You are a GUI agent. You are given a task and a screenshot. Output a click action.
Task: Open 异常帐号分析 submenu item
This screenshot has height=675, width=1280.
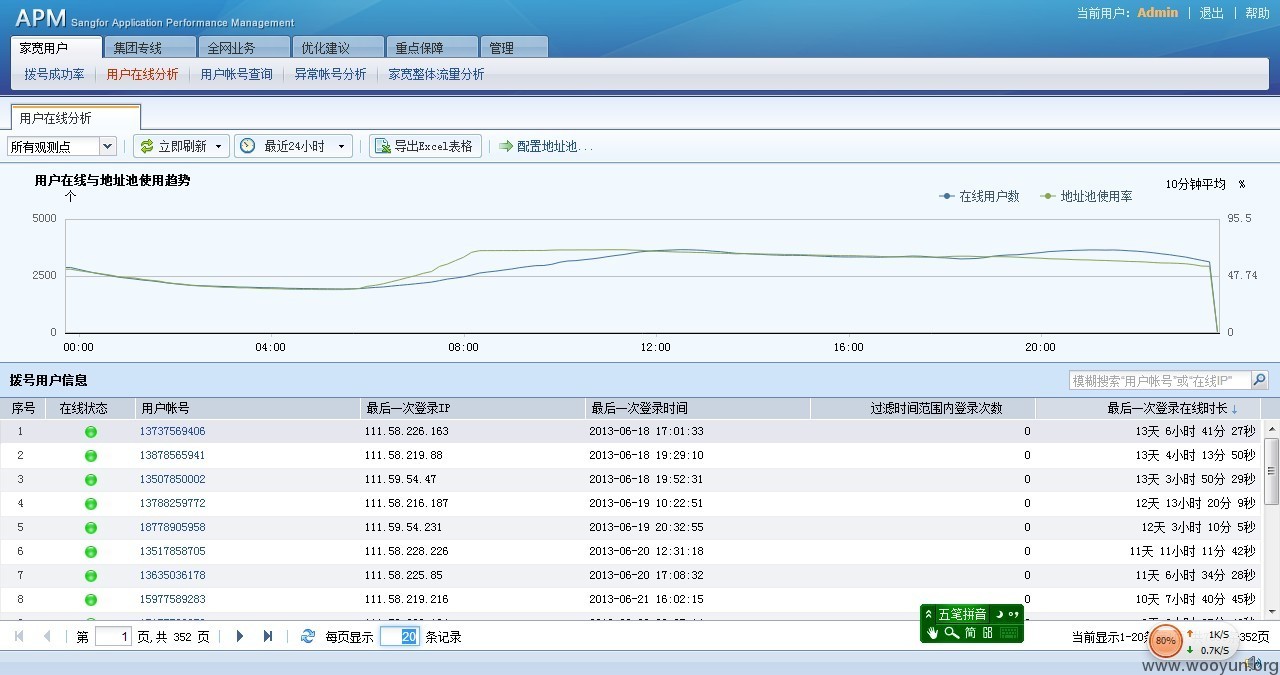coord(330,74)
